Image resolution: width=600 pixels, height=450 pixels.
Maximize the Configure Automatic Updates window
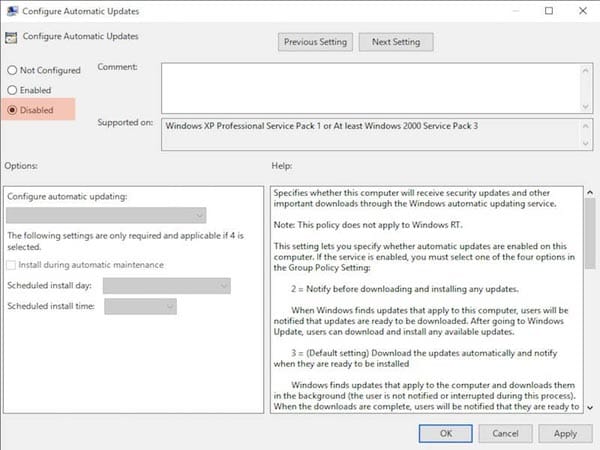(x=549, y=11)
